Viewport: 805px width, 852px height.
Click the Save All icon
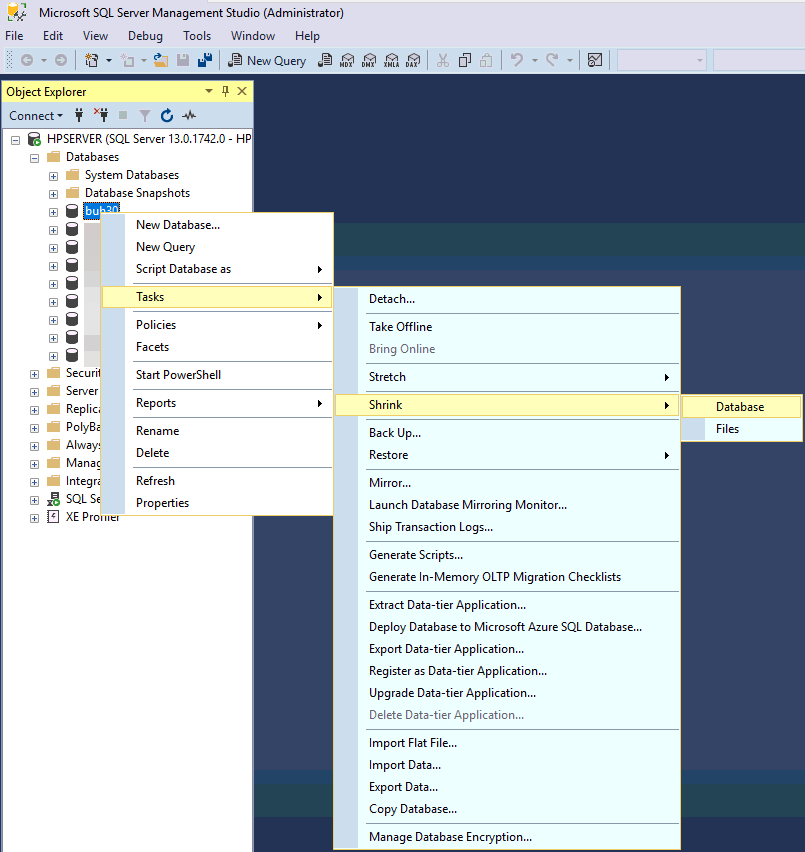click(204, 59)
